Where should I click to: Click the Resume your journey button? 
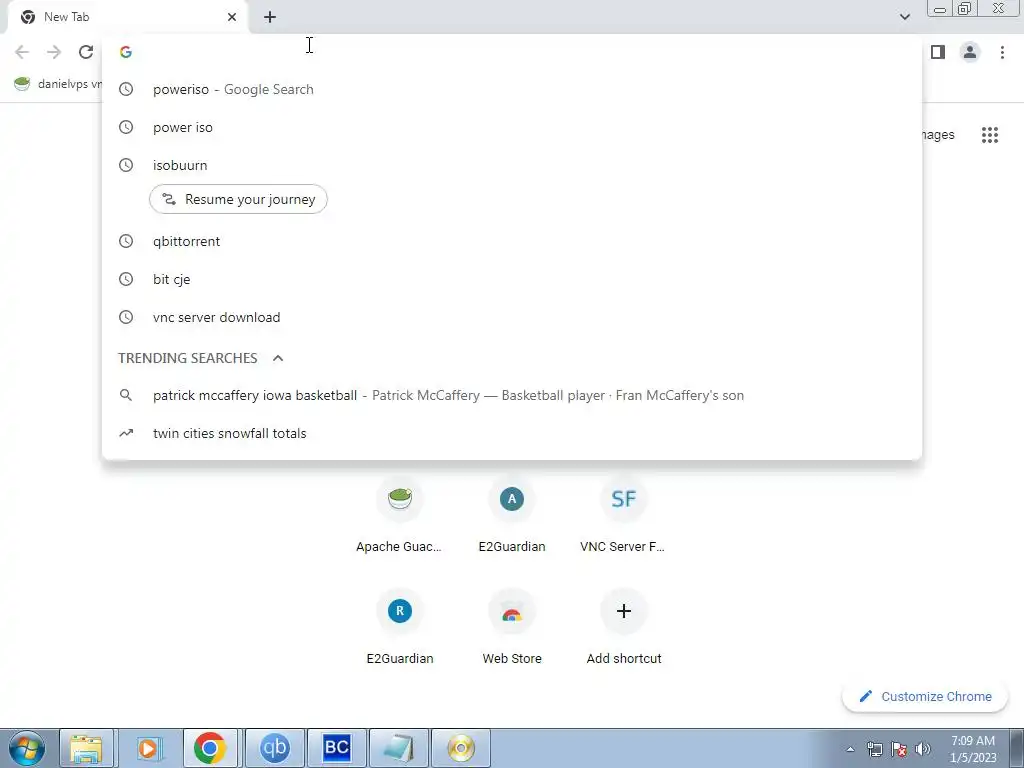pyautogui.click(x=238, y=199)
